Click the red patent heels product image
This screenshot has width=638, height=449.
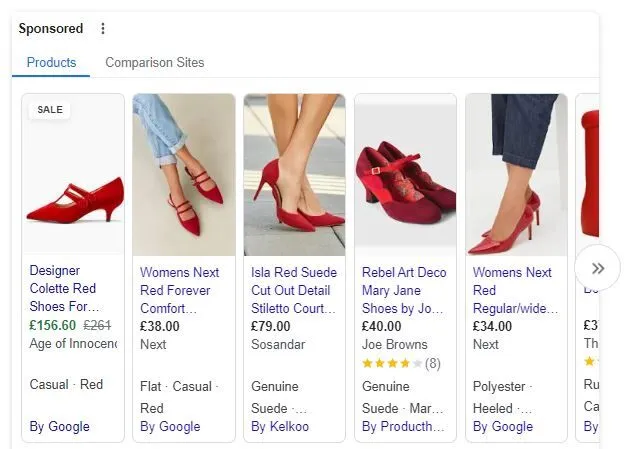click(x=516, y=175)
